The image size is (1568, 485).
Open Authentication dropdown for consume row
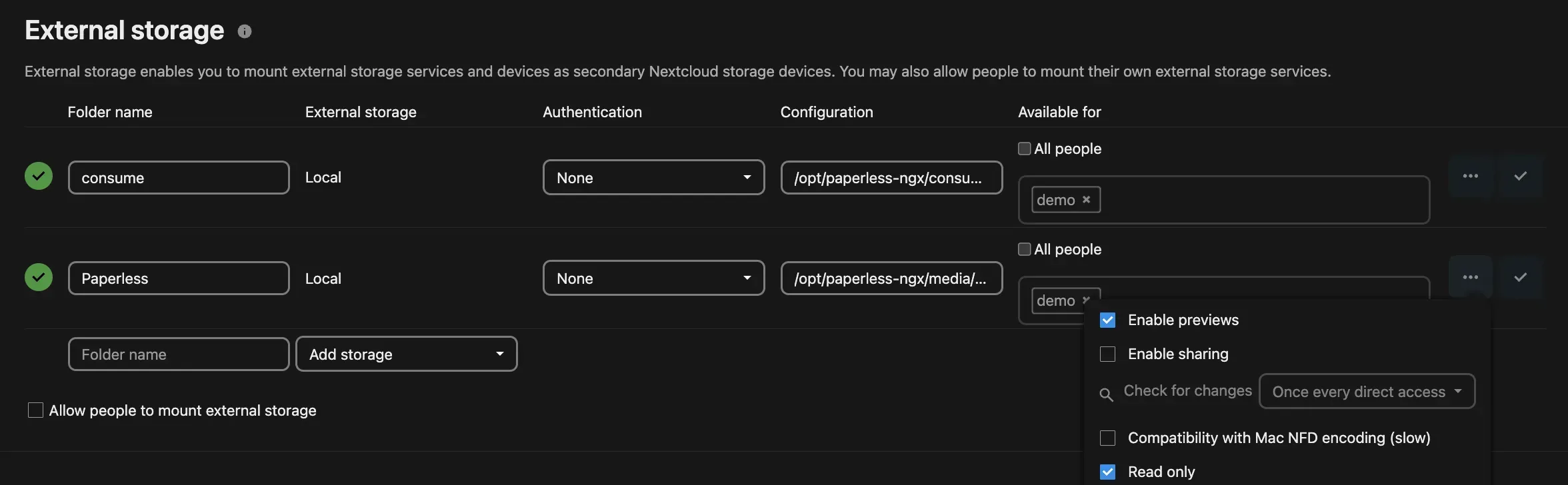tap(653, 177)
